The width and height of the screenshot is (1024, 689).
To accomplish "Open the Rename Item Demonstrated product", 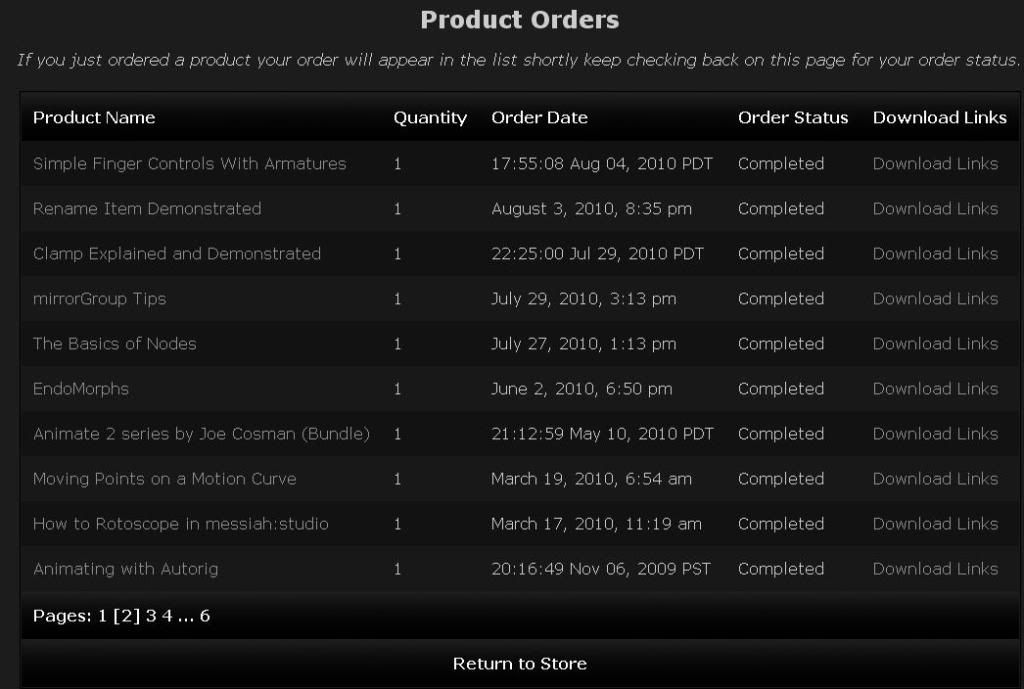I will click(147, 209).
